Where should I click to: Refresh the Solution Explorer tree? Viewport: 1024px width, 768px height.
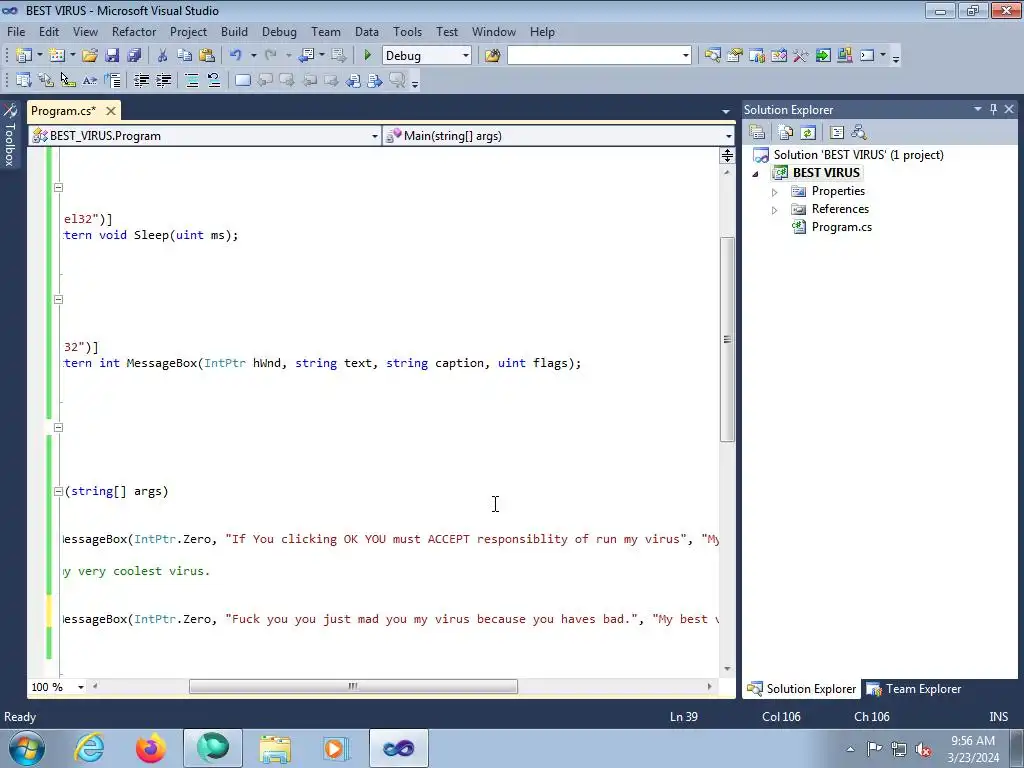pyautogui.click(x=808, y=133)
